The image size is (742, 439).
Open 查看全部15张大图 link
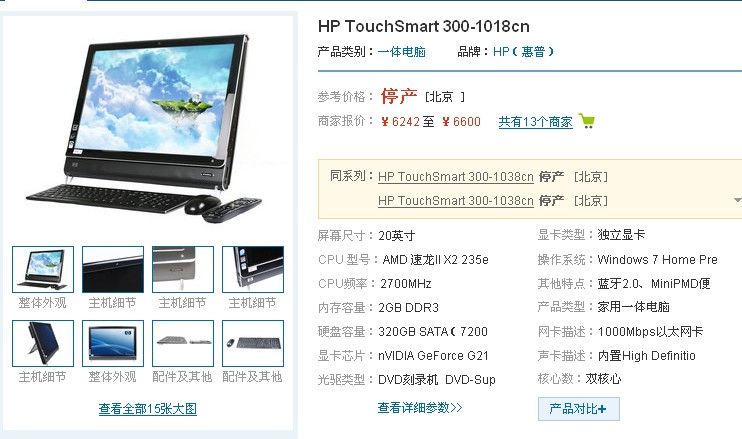pos(148,409)
